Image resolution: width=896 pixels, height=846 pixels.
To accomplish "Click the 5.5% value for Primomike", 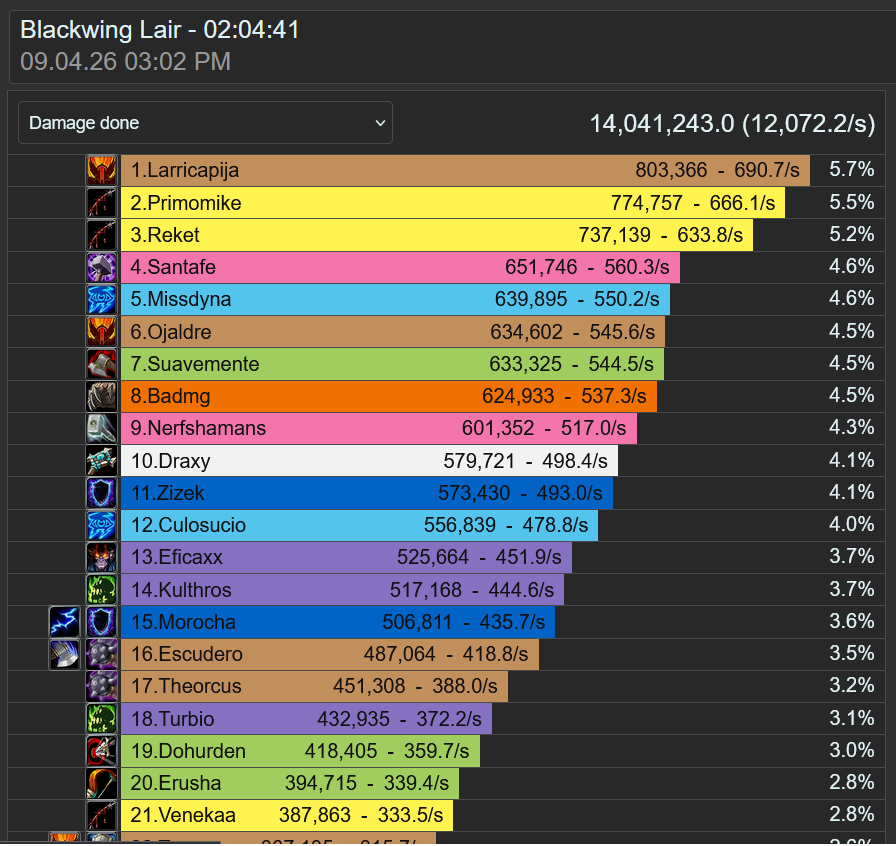I will tap(851, 202).
